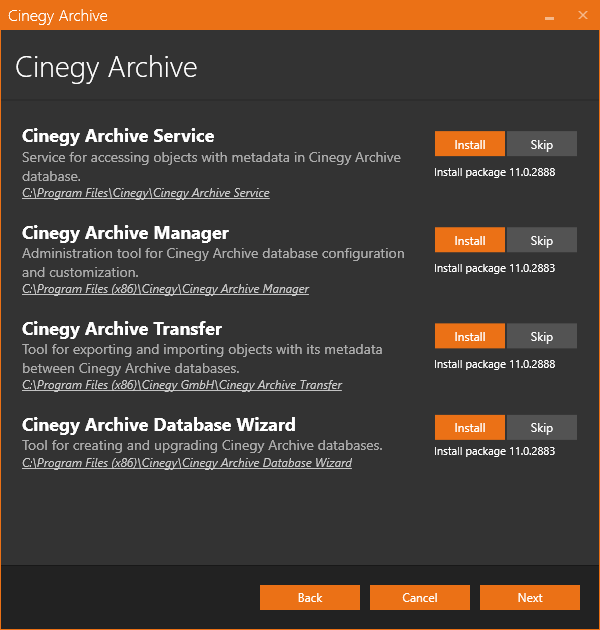Open the Cinegy Archive Service install path link
The width and height of the screenshot is (600, 630).
[145, 193]
